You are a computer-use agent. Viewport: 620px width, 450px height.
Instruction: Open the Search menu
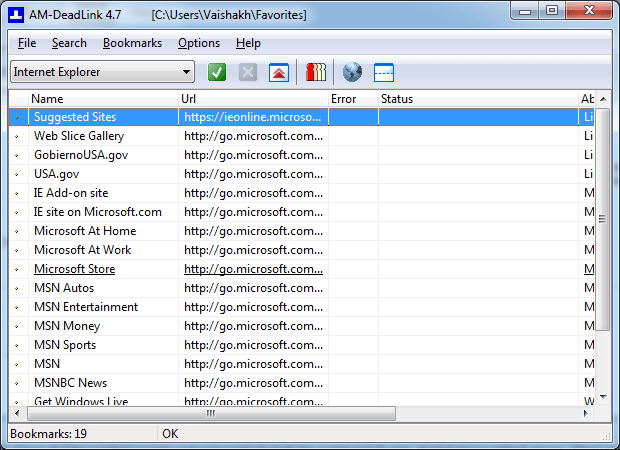tap(69, 43)
